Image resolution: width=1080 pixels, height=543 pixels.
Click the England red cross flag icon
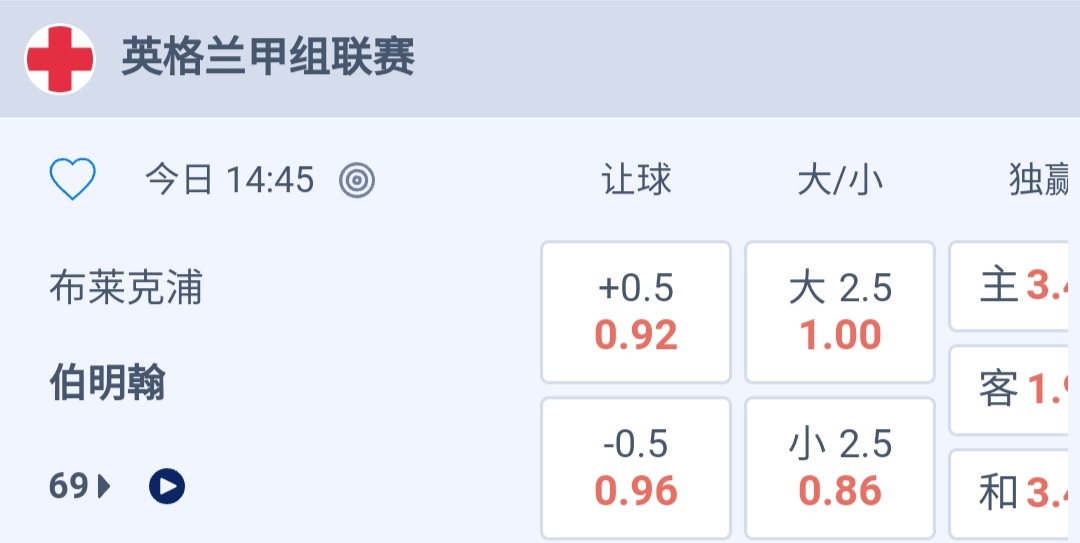[60, 59]
